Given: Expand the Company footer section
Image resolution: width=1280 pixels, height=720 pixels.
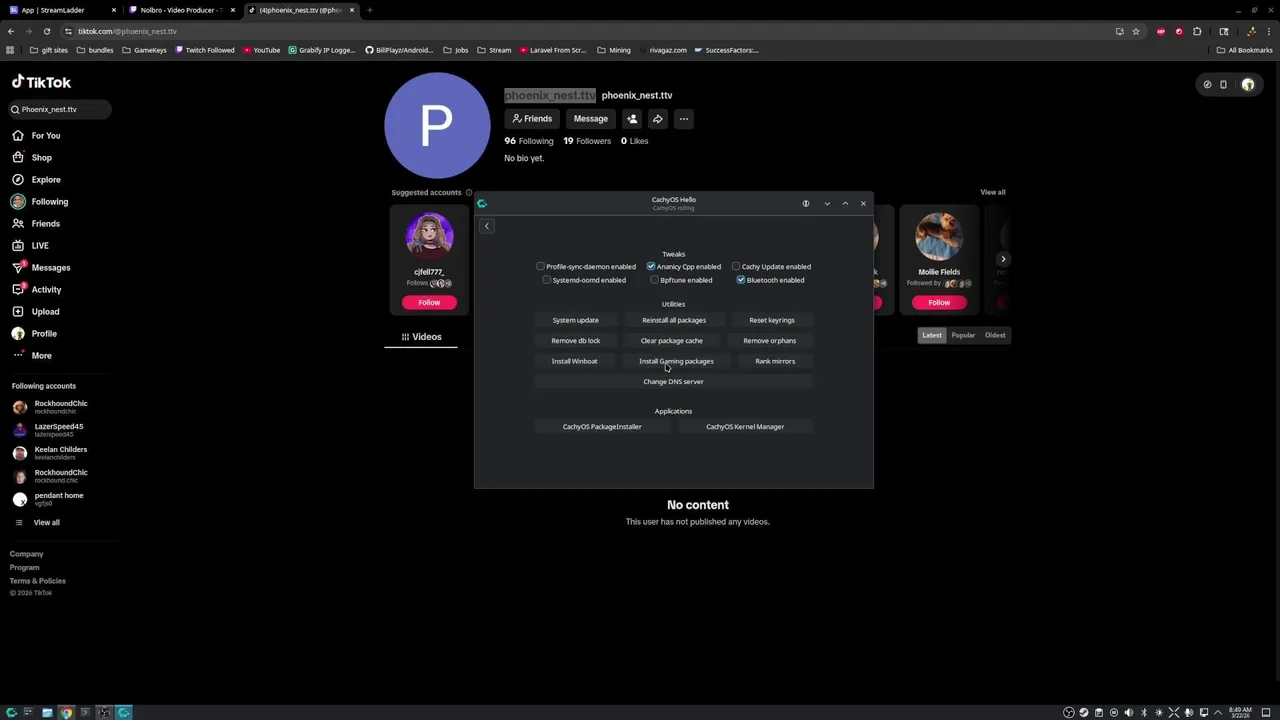Looking at the screenshot, I should pyautogui.click(x=27, y=554).
